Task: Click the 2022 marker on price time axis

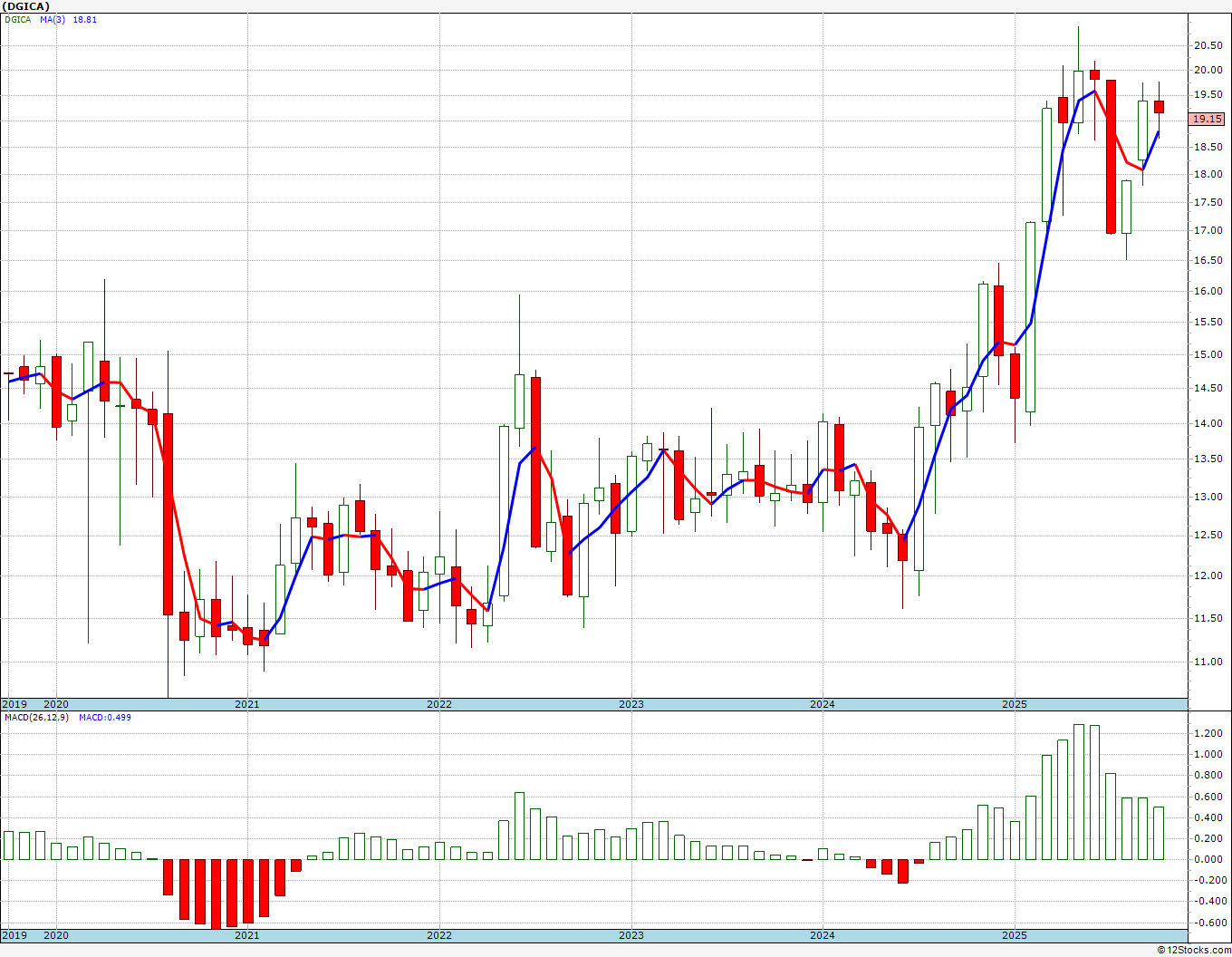Action: [x=439, y=704]
